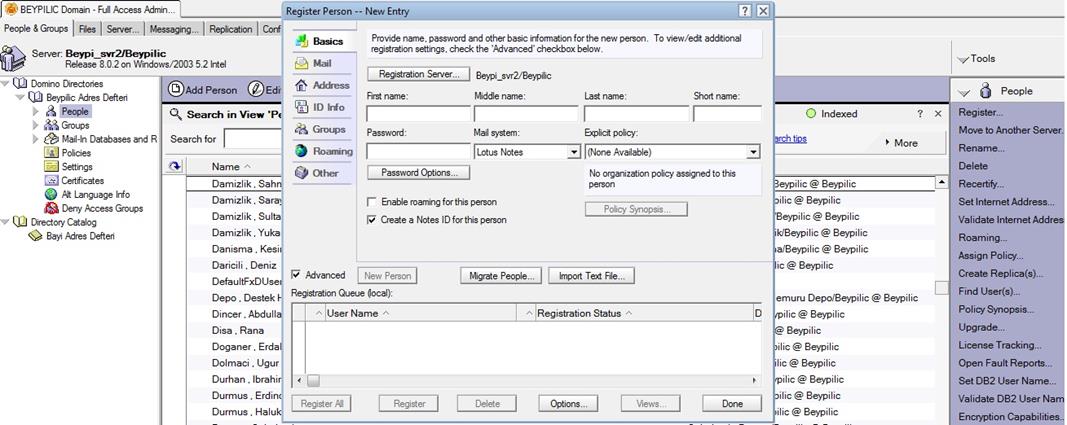Click the Migrate People button
Screen dimensions: 1067x425
tap(502, 276)
